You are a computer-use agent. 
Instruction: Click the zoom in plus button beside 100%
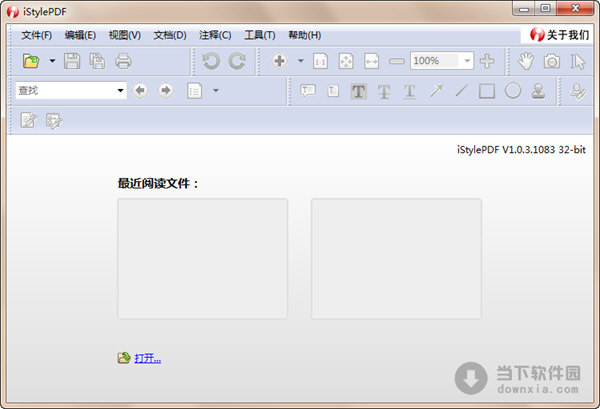coord(487,61)
